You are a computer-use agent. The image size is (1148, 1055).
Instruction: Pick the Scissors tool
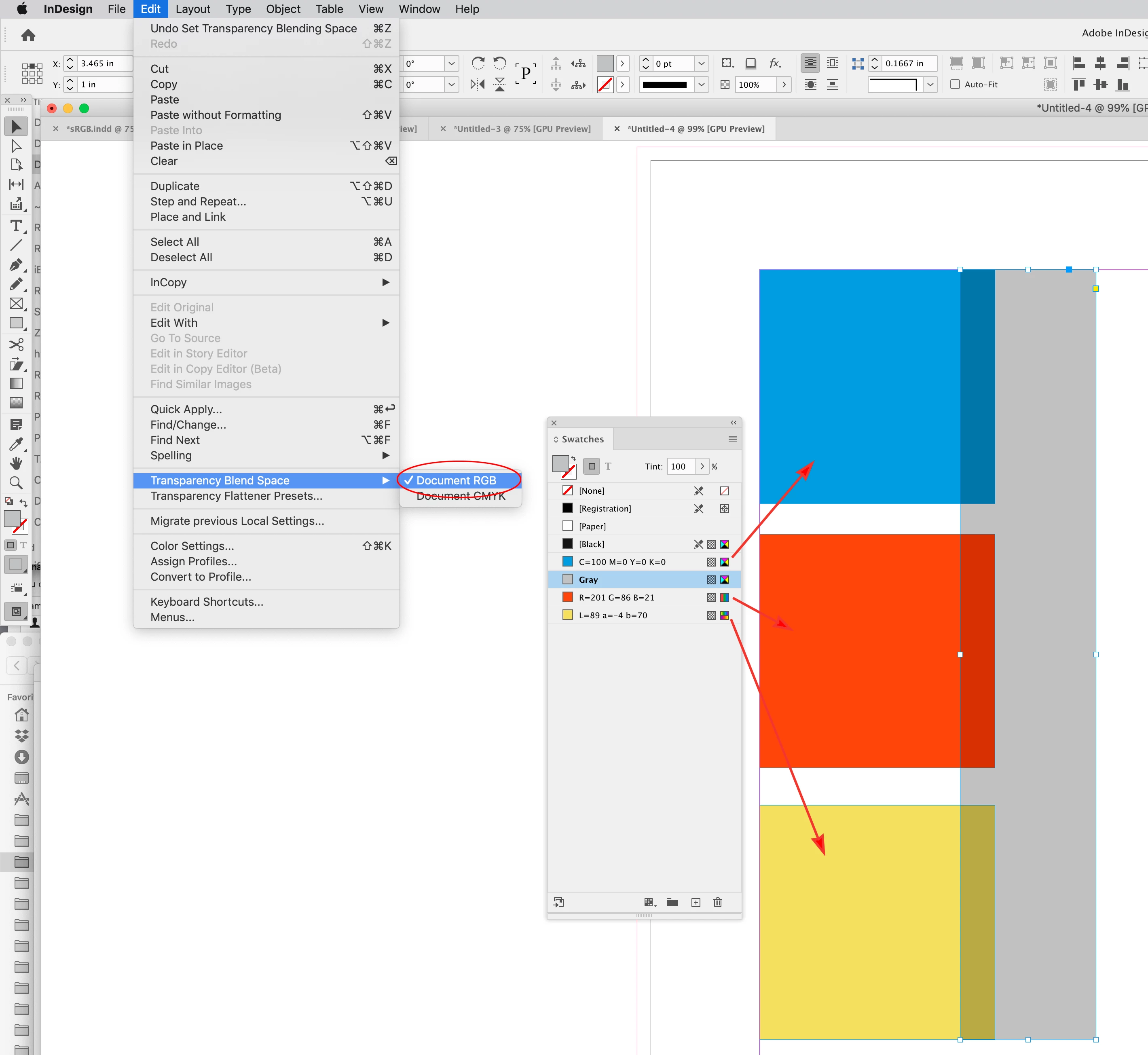coord(16,344)
